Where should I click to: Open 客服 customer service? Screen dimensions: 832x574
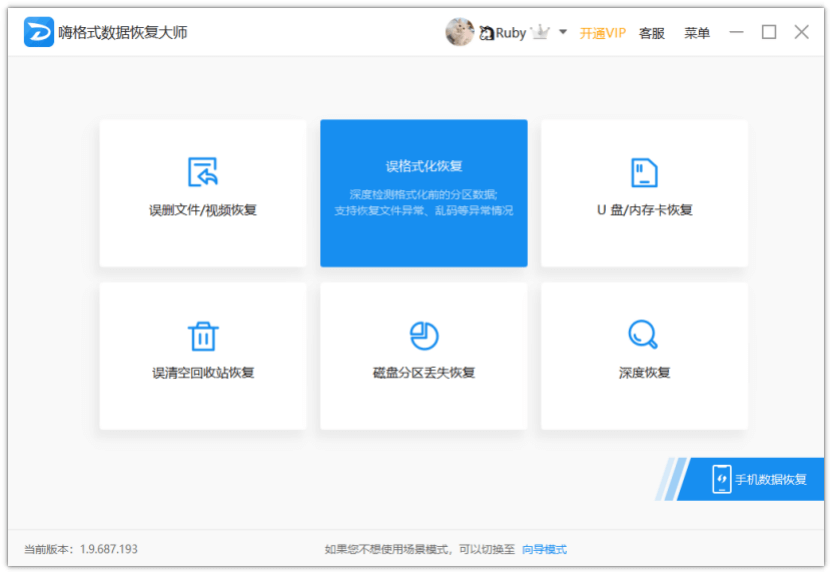[652, 33]
